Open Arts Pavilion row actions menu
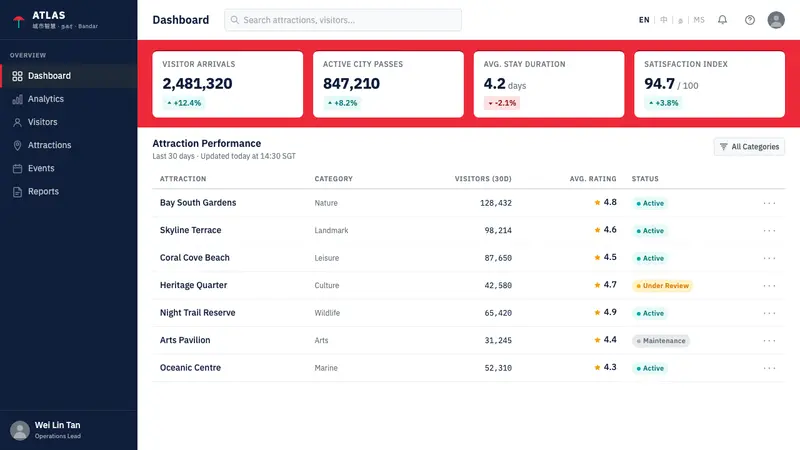 click(x=769, y=341)
